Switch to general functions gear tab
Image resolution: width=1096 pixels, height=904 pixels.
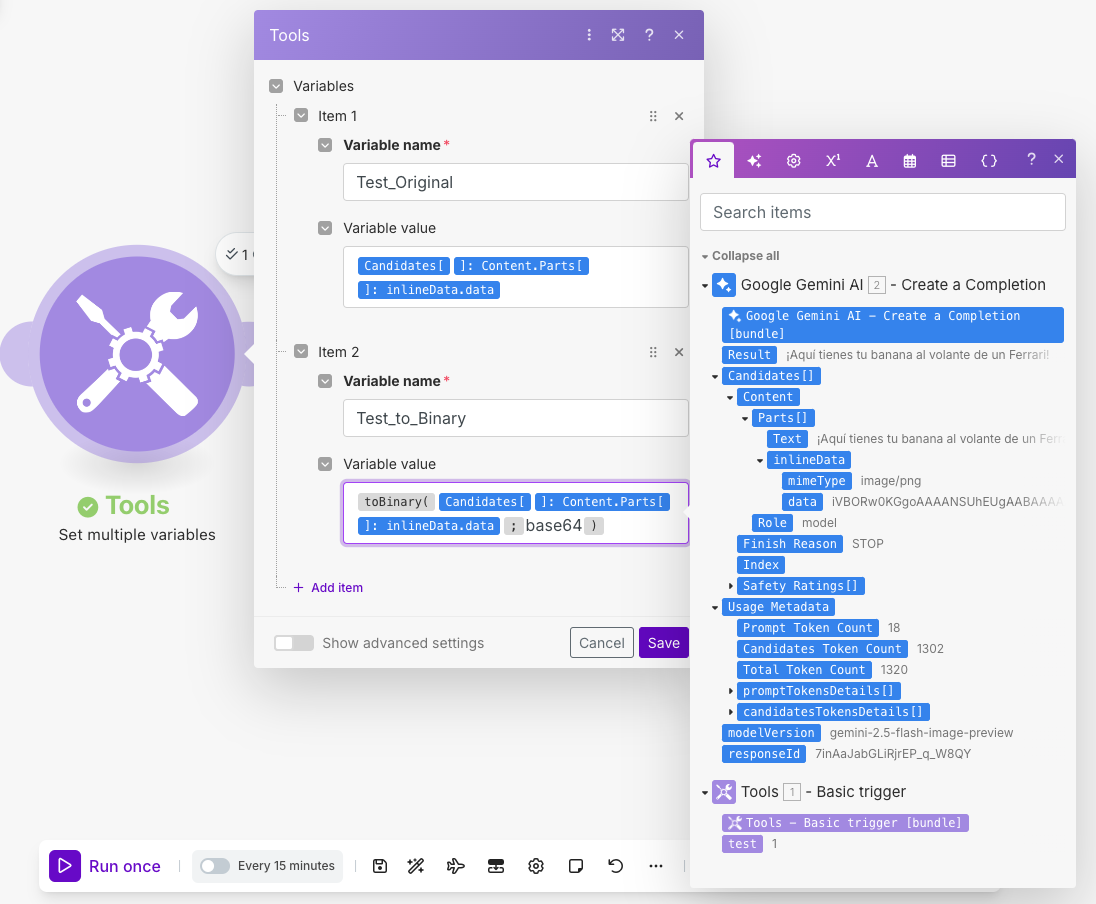(793, 161)
